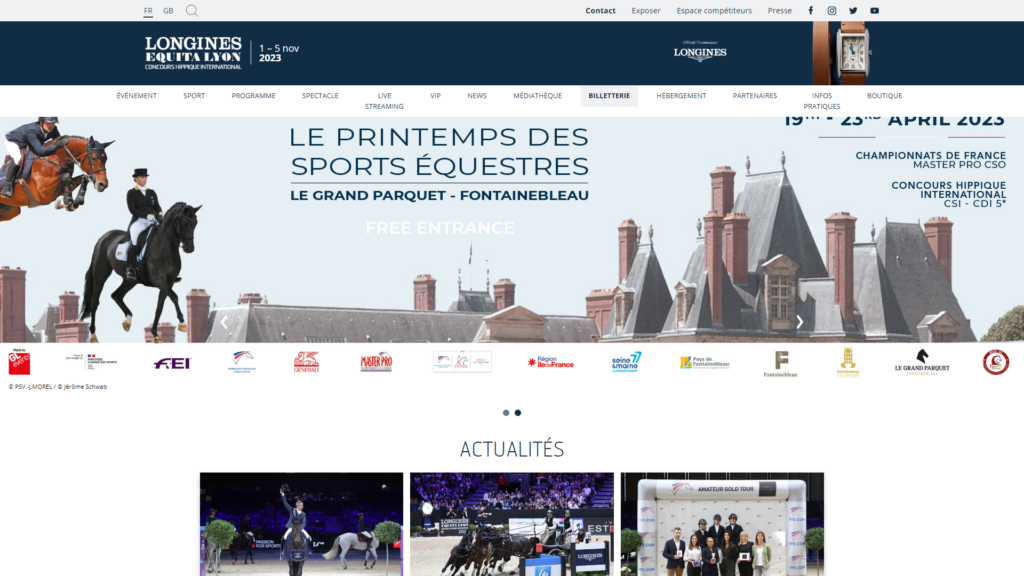Click the photo credit PSV-J.Morel text

57,387
